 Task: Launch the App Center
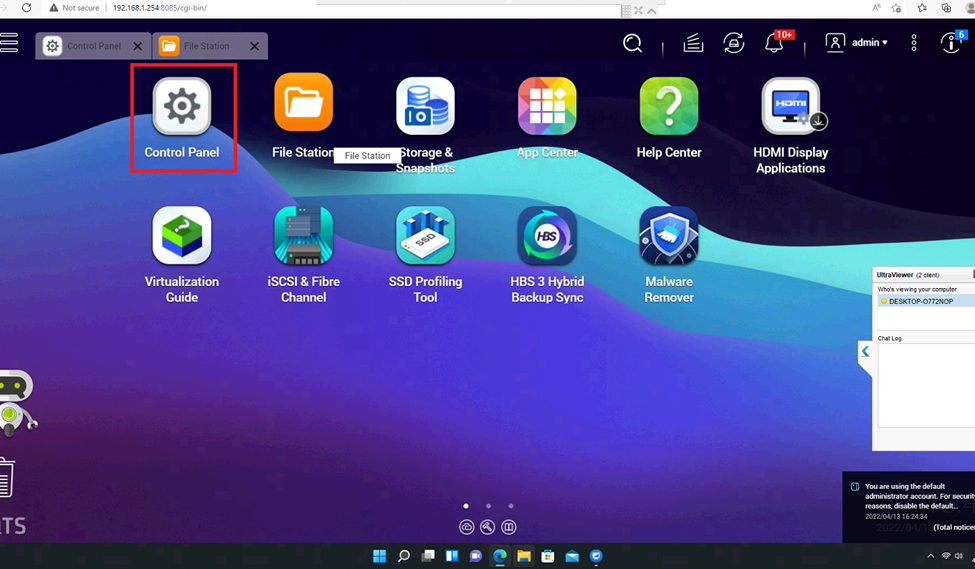tap(547, 106)
